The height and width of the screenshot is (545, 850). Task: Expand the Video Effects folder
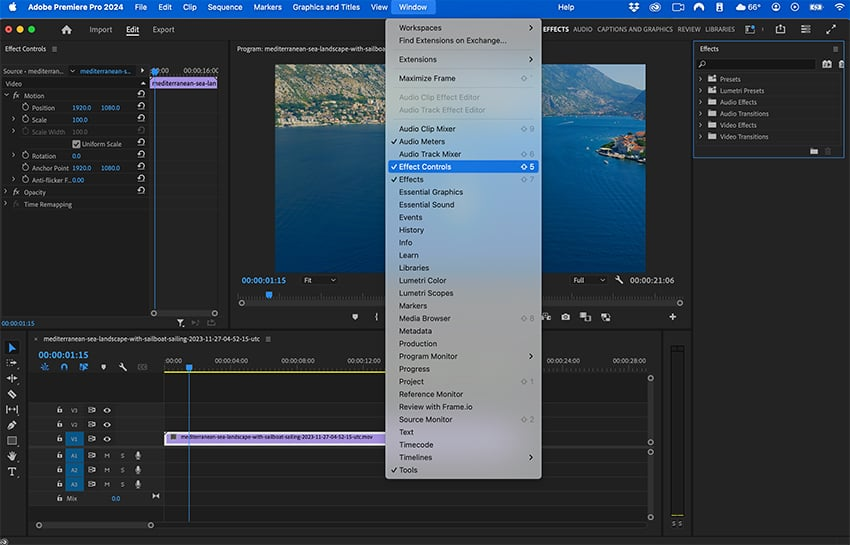700,125
